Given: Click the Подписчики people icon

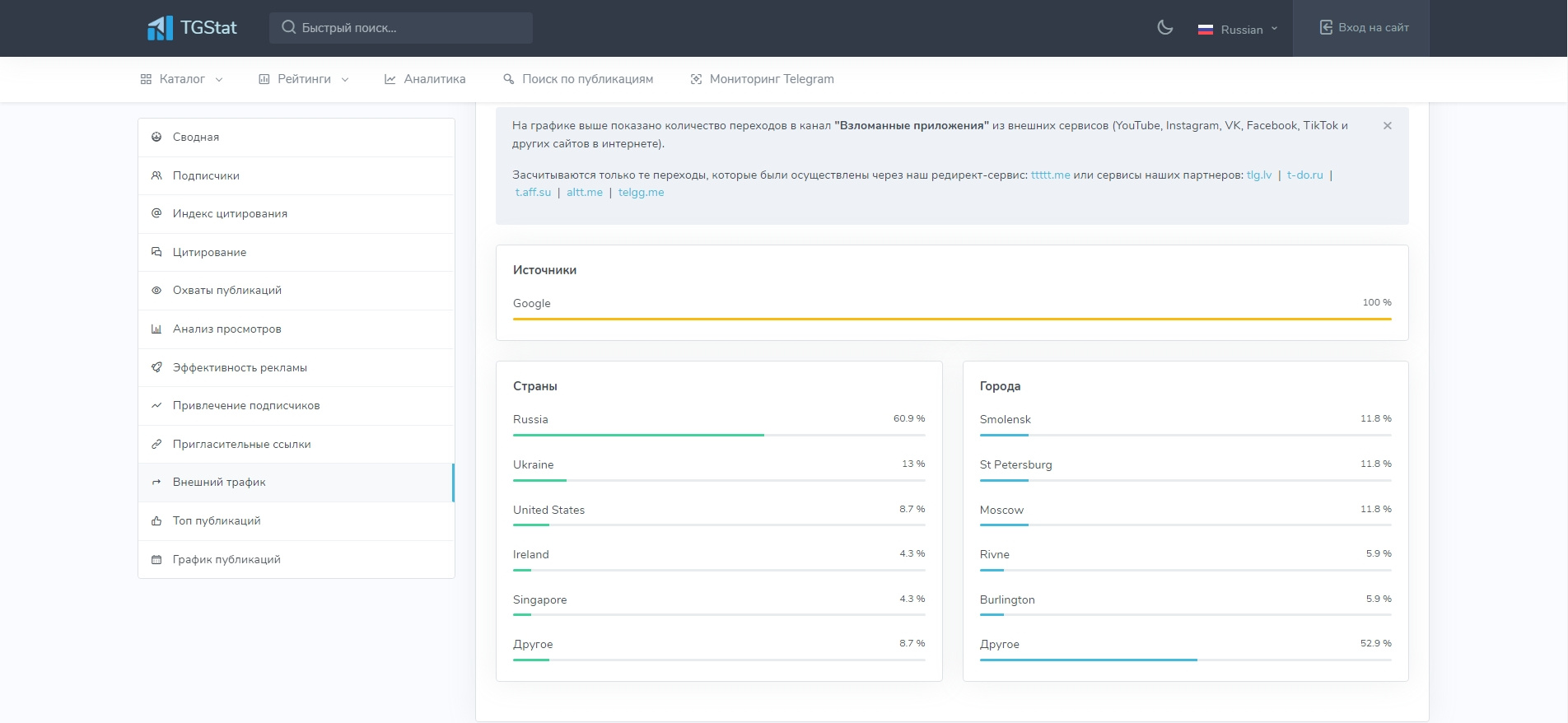Looking at the screenshot, I should coord(156,175).
